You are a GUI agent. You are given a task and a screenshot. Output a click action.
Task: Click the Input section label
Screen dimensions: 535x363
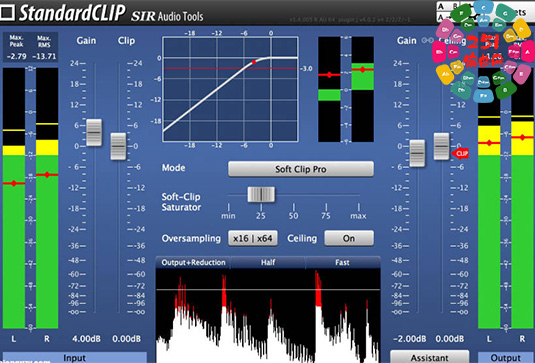[74, 358]
